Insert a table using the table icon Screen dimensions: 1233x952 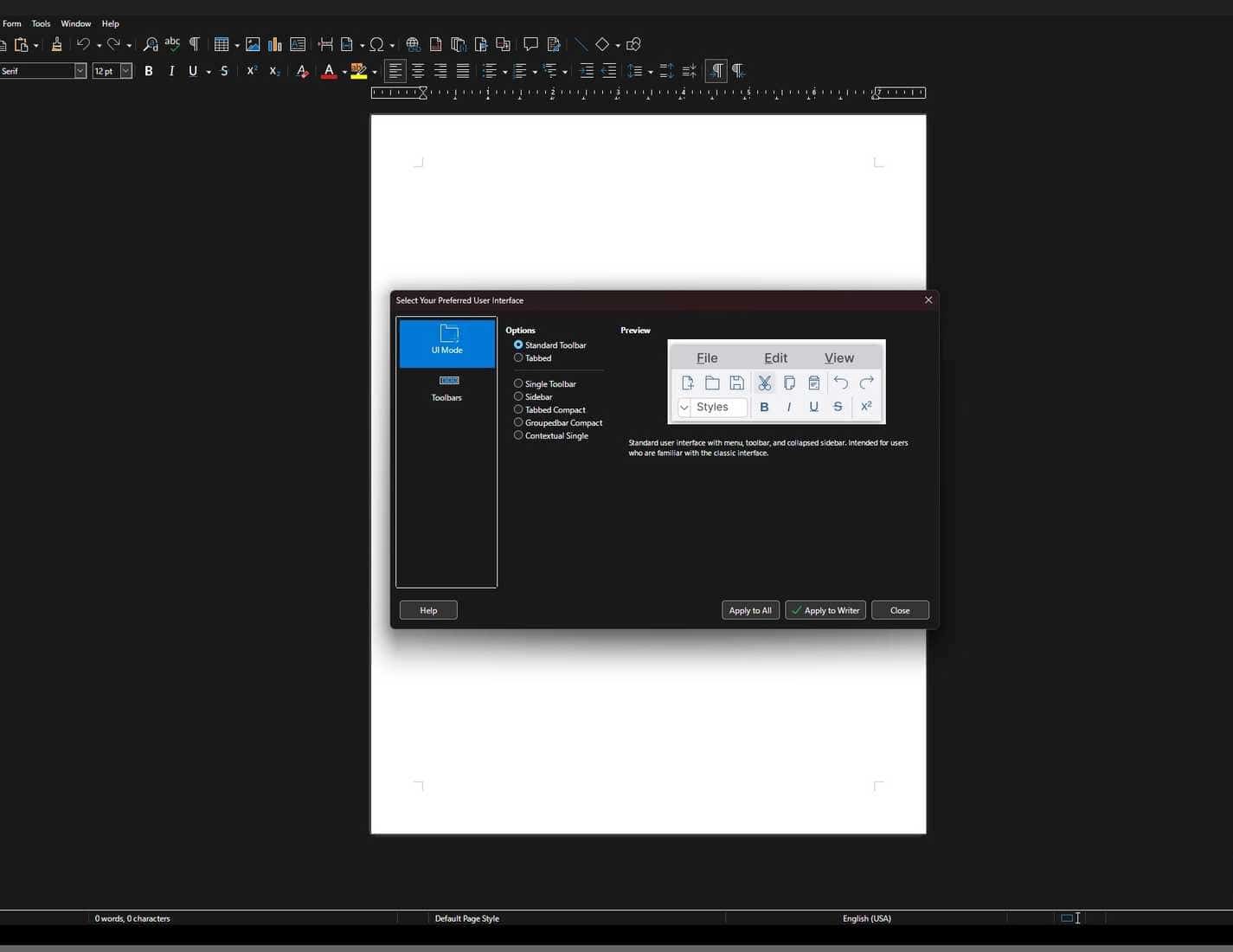tap(222, 44)
